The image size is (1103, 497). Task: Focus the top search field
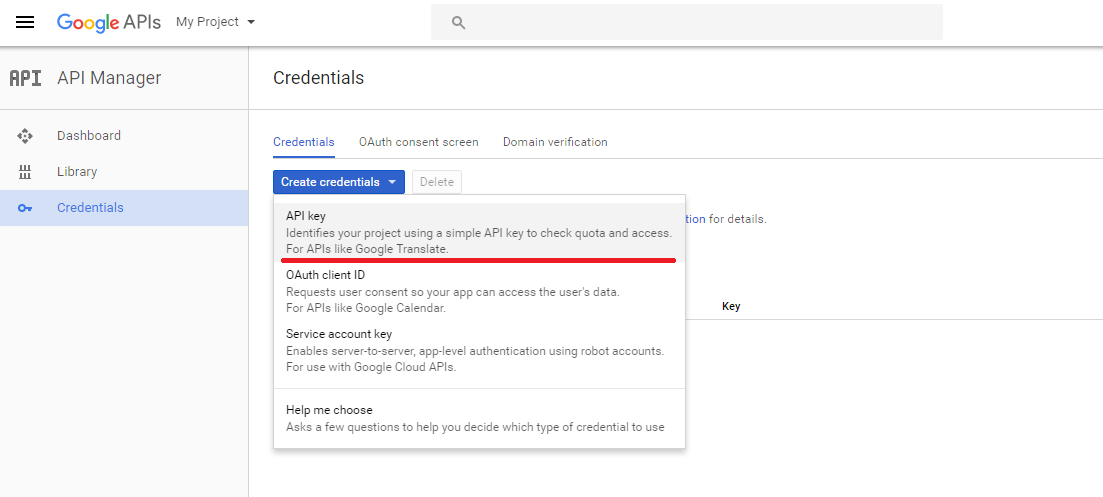pos(687,22)
